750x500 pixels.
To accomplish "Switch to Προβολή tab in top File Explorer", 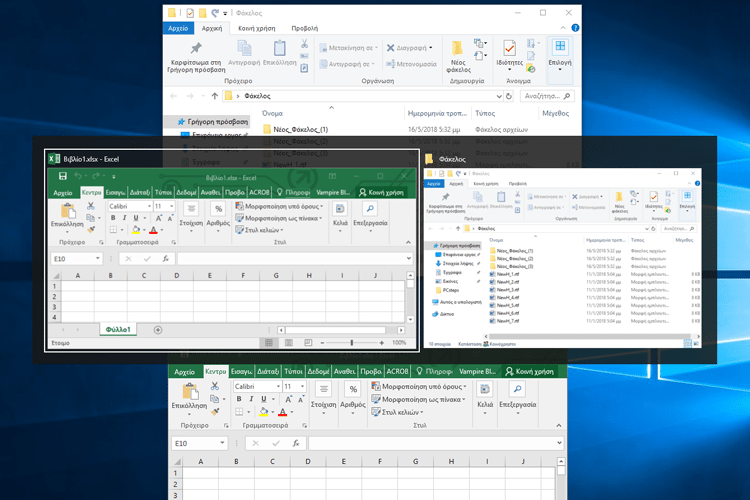I will (304, 29).
